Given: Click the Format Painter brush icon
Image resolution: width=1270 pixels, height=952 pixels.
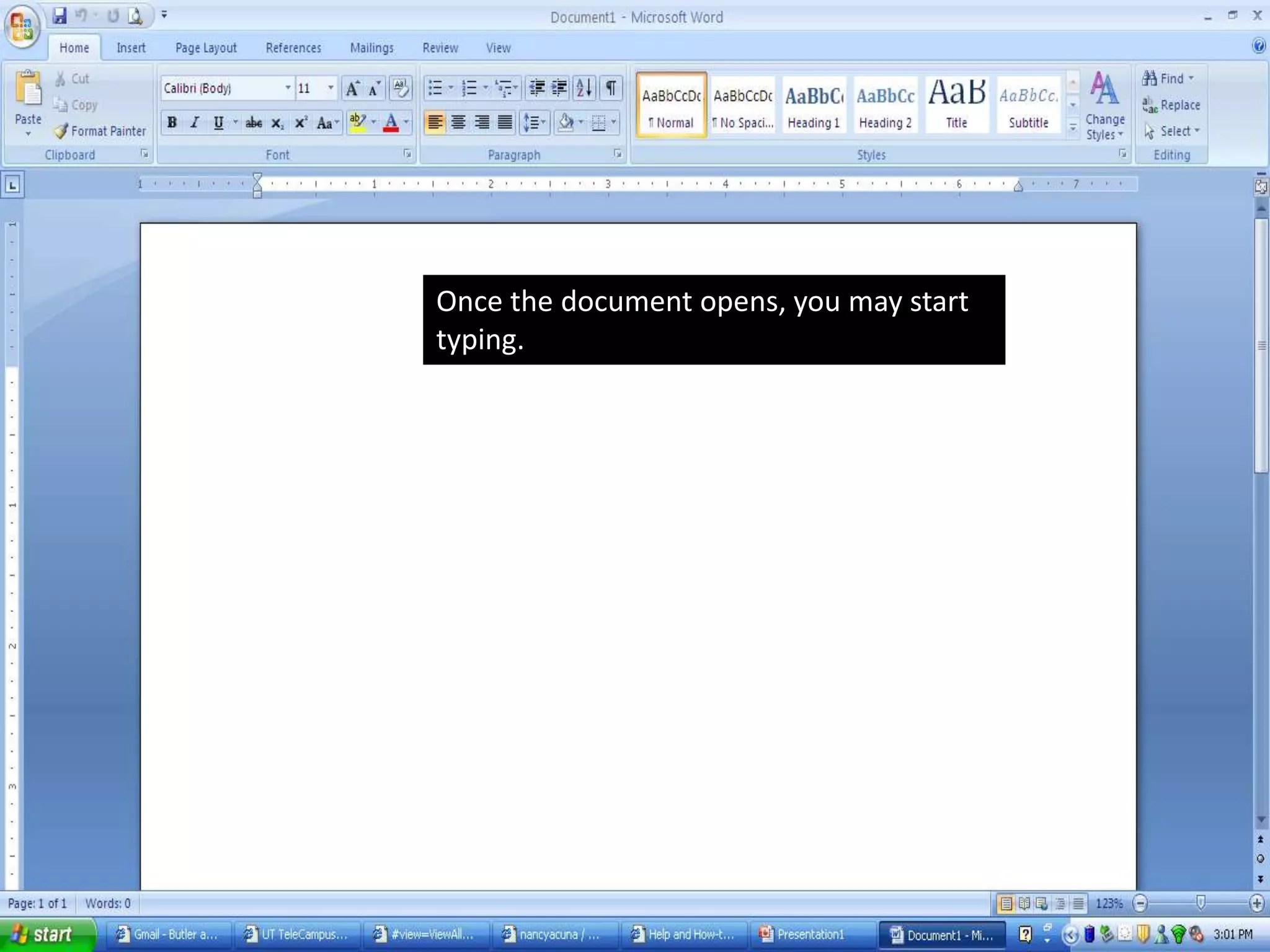Looking at the screenshot, I should click(60, 131).
